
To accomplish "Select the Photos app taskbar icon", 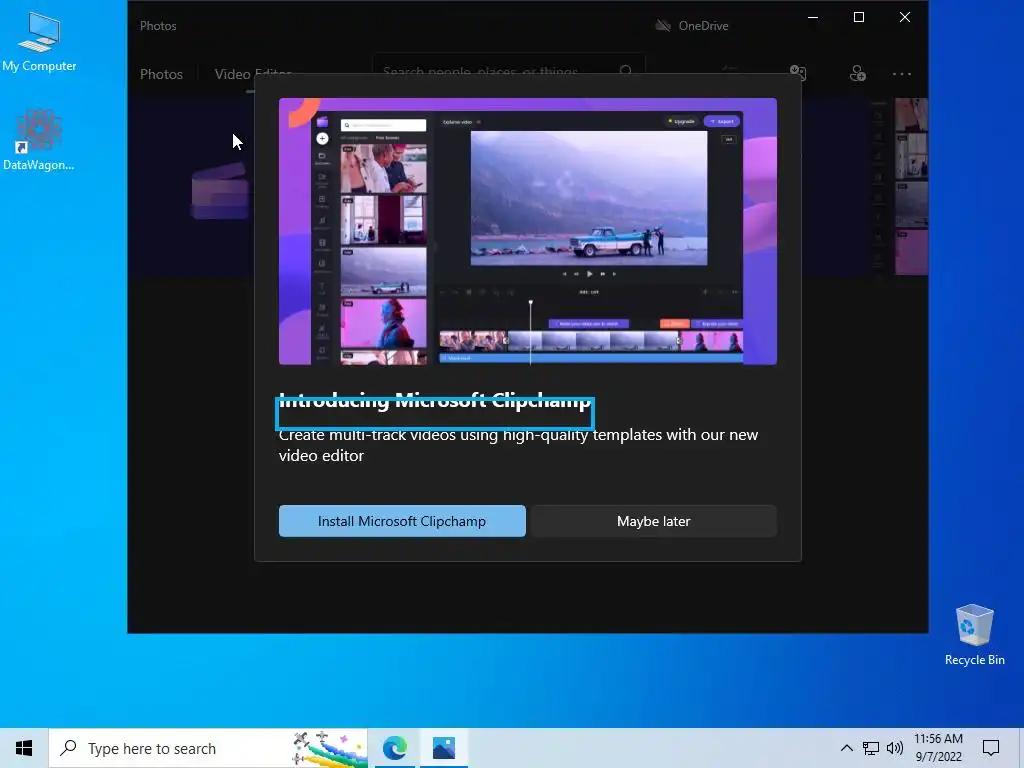I will pos(443,748).
